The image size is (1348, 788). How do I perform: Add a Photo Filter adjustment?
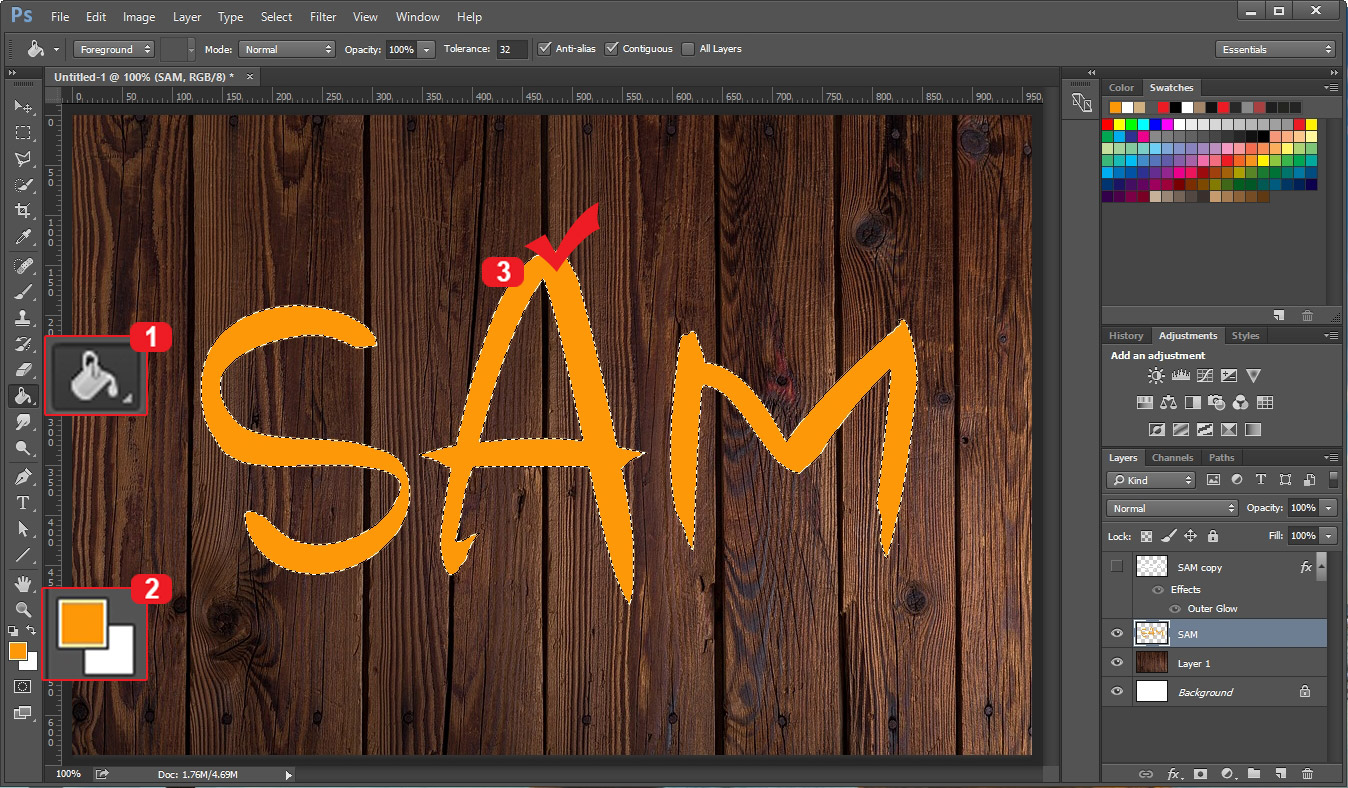click(1216, 403)
